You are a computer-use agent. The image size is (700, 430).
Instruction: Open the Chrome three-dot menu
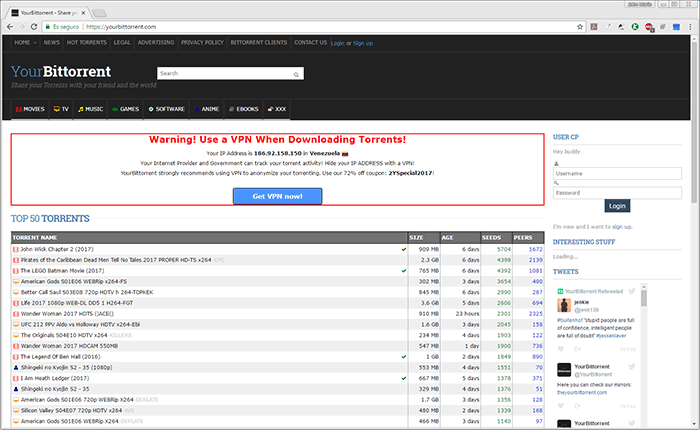coord(690,27)
